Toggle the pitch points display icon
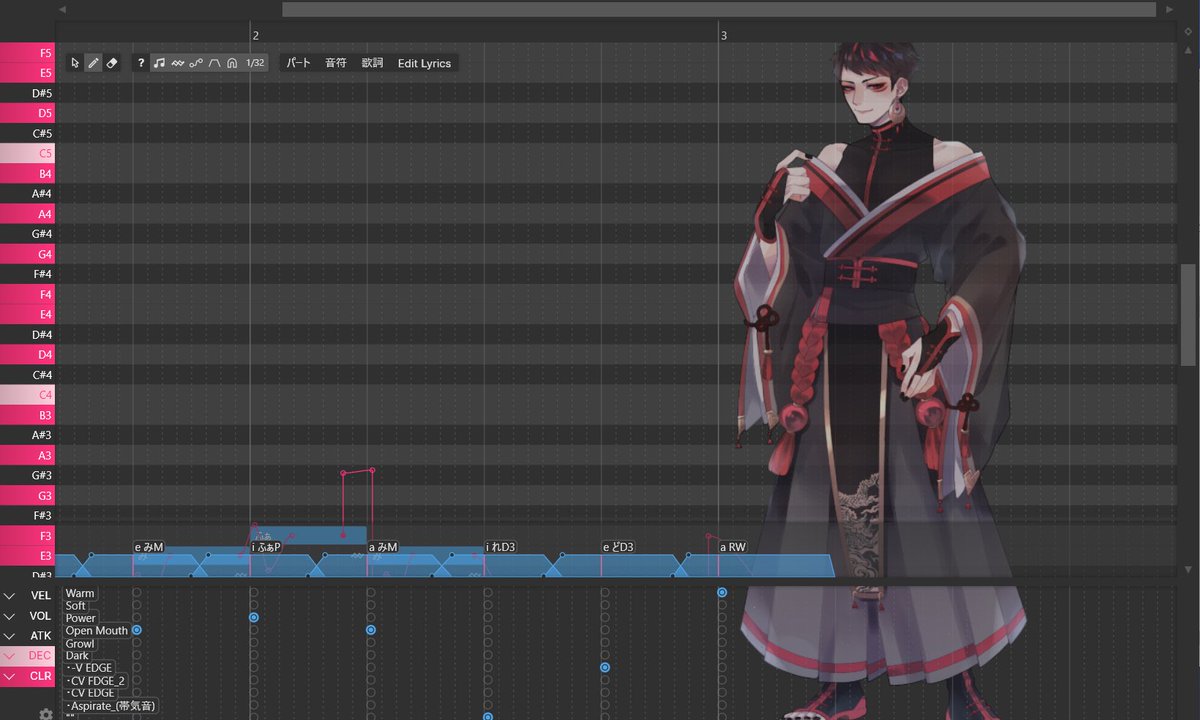 (x=196, y=63)
